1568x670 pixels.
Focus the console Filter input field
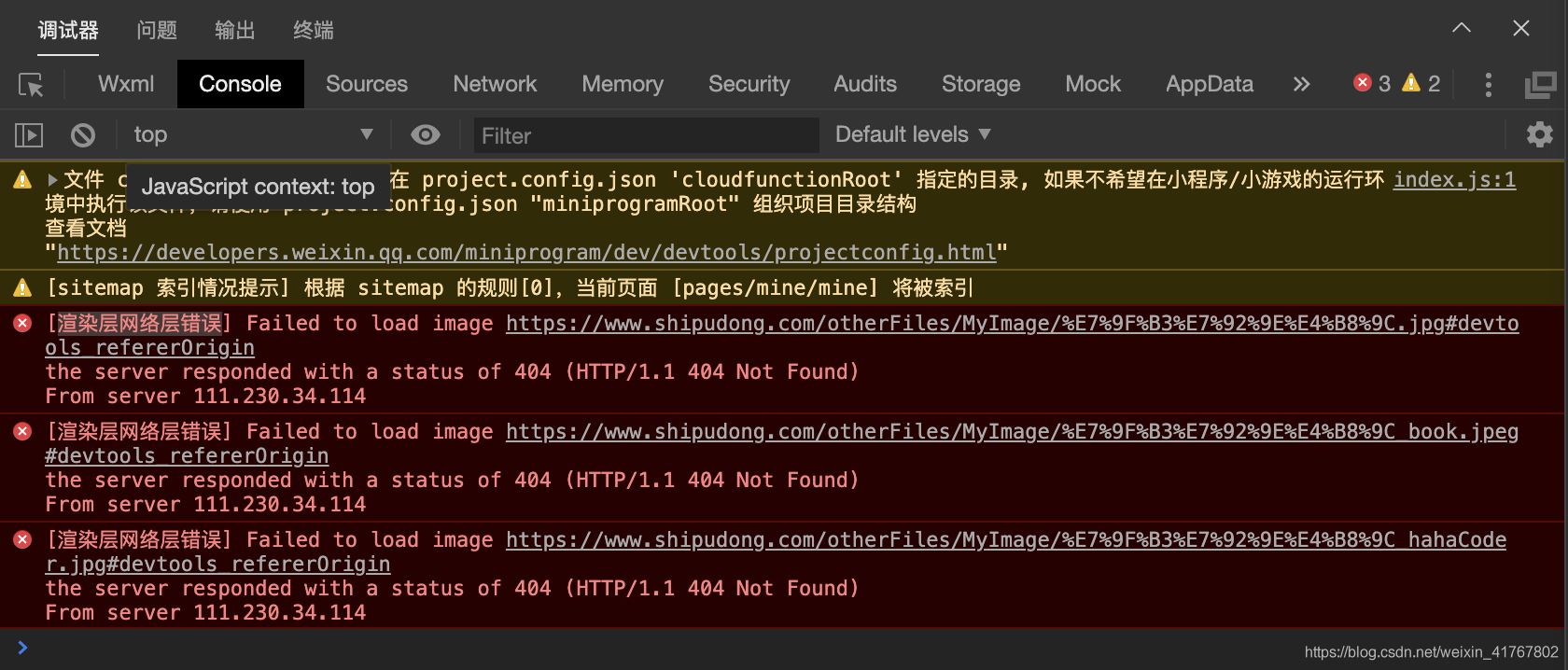point(646,135)
